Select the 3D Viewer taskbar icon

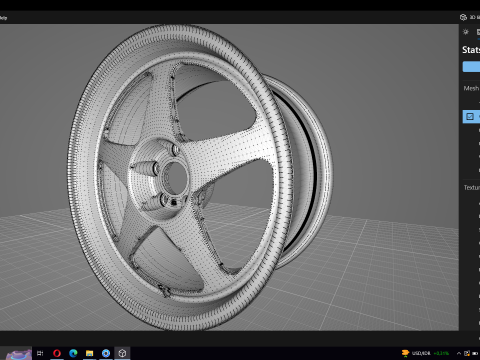coord(122,353)
